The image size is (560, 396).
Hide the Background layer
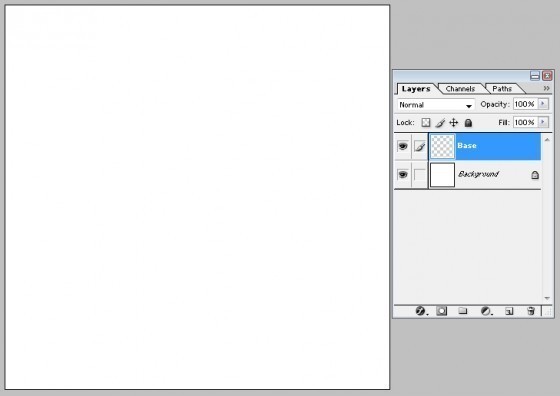[x=403, y=174]
